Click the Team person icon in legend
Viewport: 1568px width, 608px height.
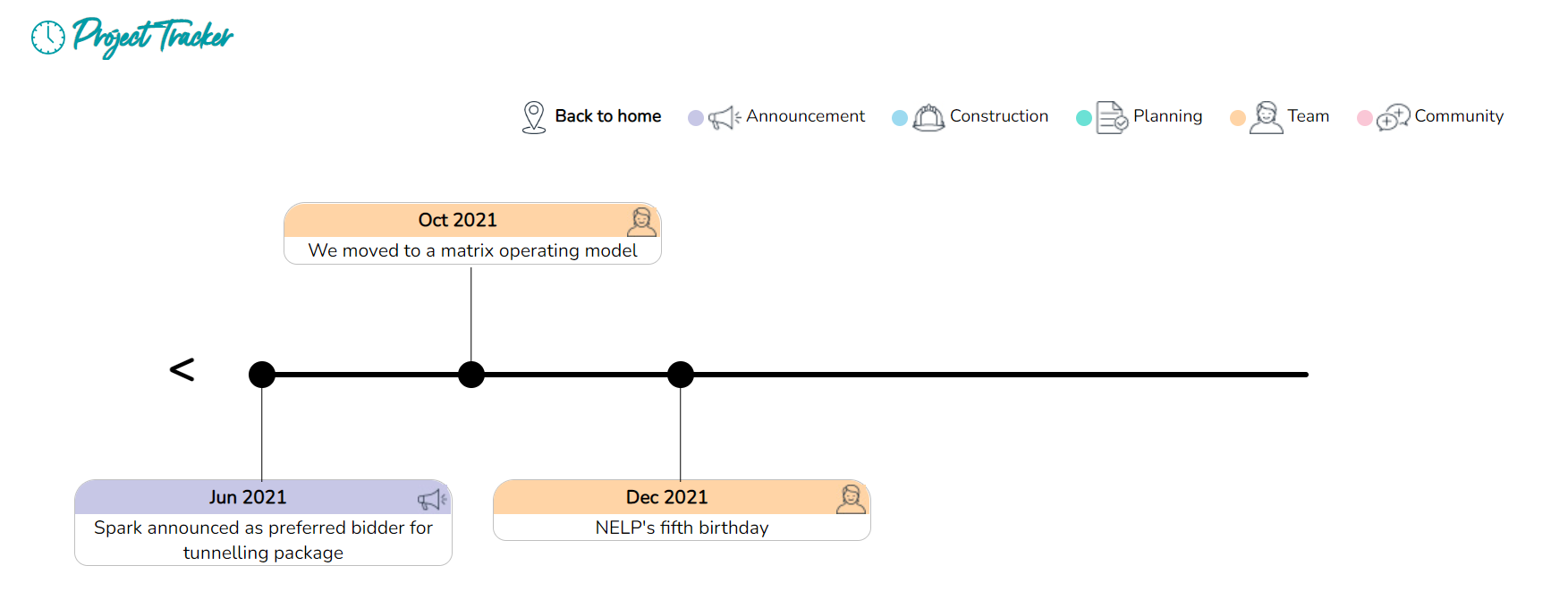coord(1266,117)
